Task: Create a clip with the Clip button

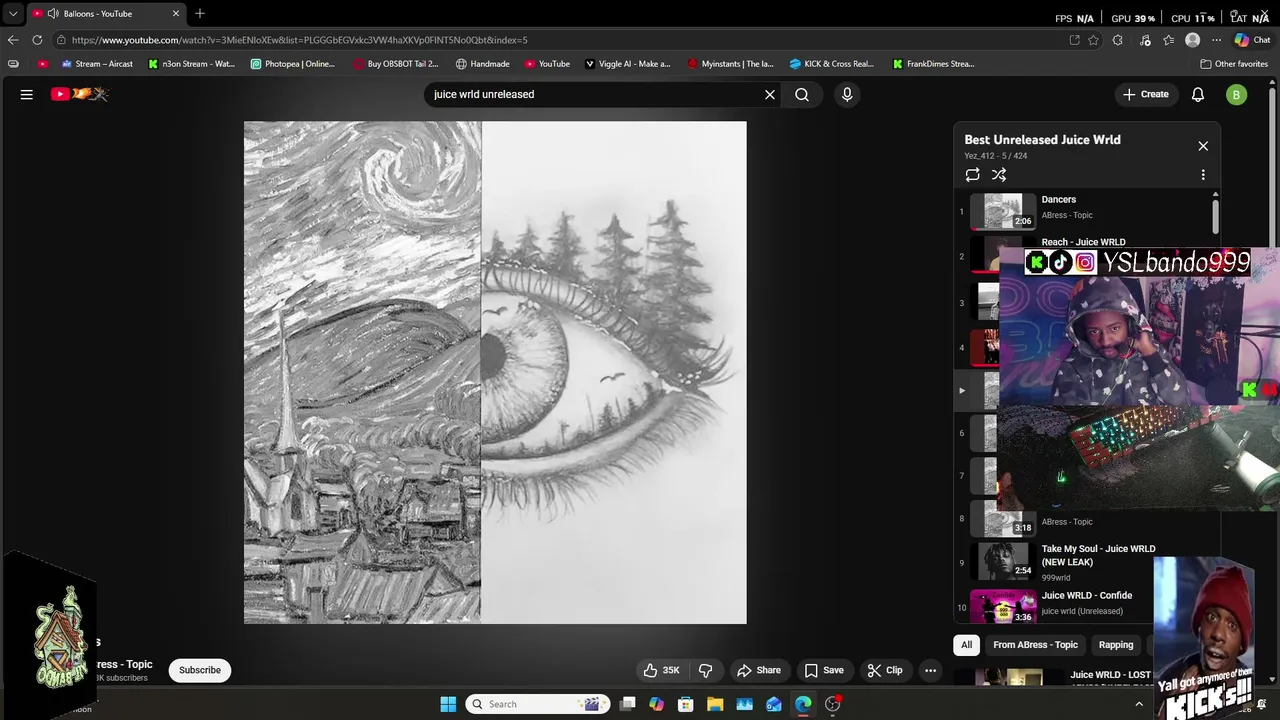Action: 884,670
